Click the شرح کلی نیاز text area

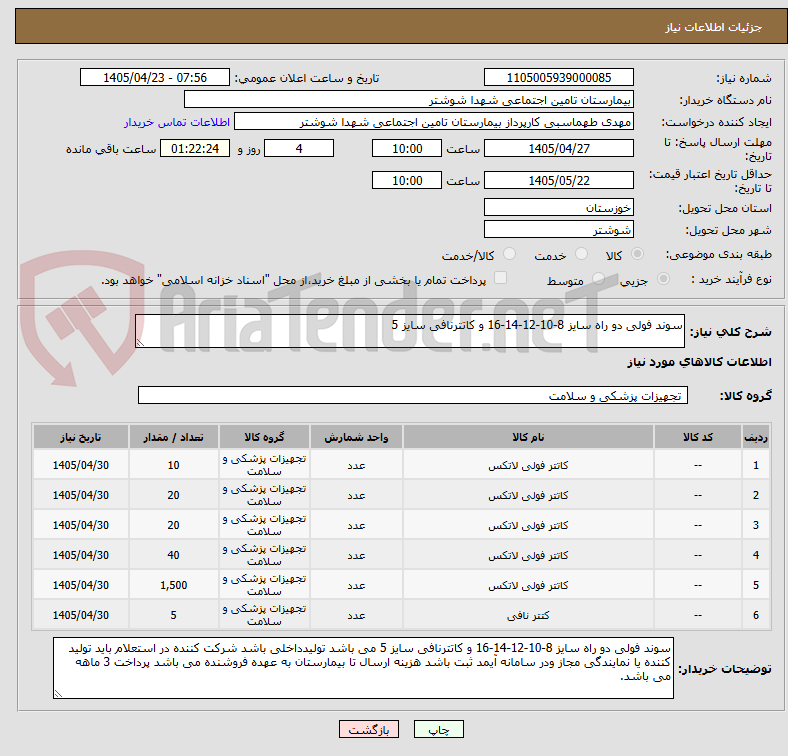pyautogui.click(x=410, y=331)
